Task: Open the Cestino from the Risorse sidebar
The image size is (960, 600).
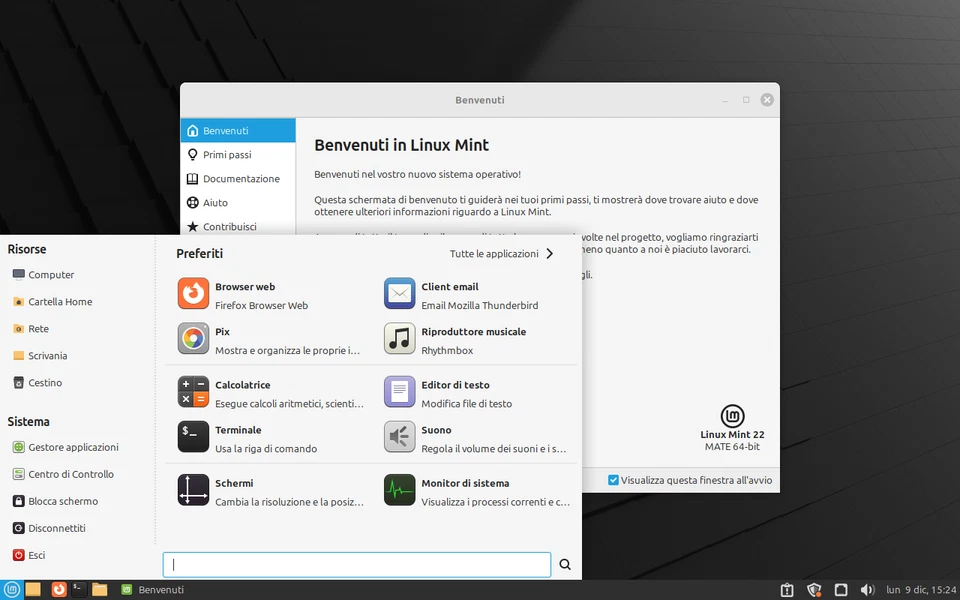Action: pos(44,382)
